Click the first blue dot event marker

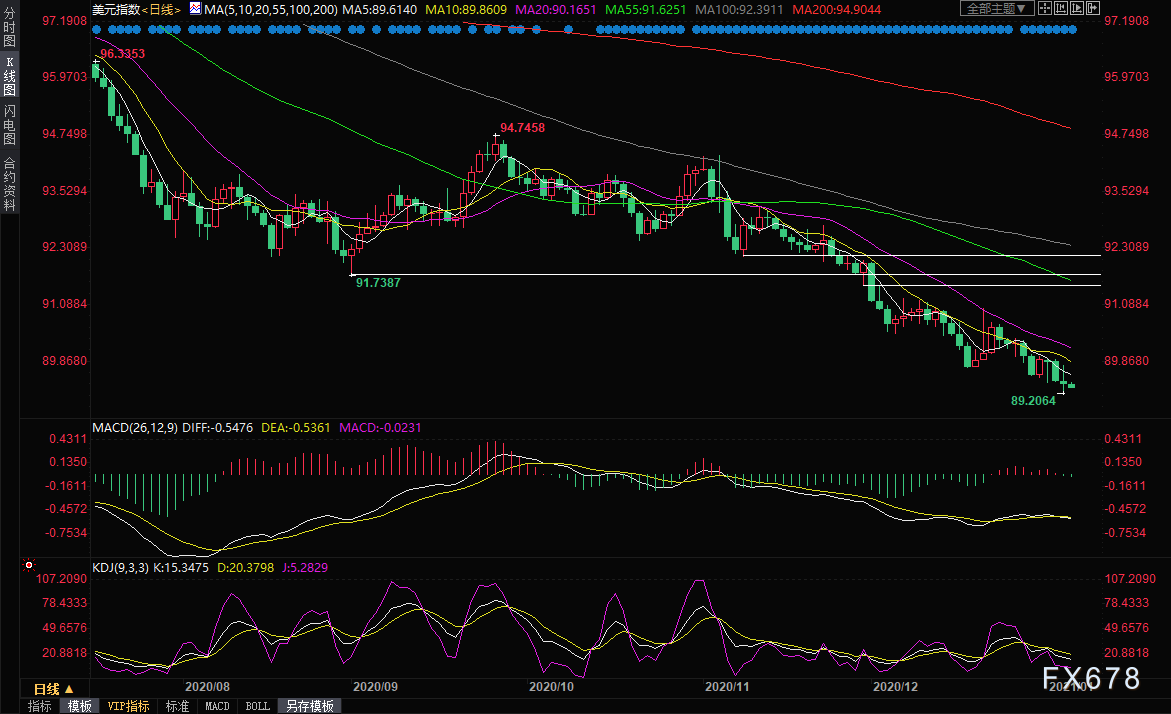click(96, 30)
